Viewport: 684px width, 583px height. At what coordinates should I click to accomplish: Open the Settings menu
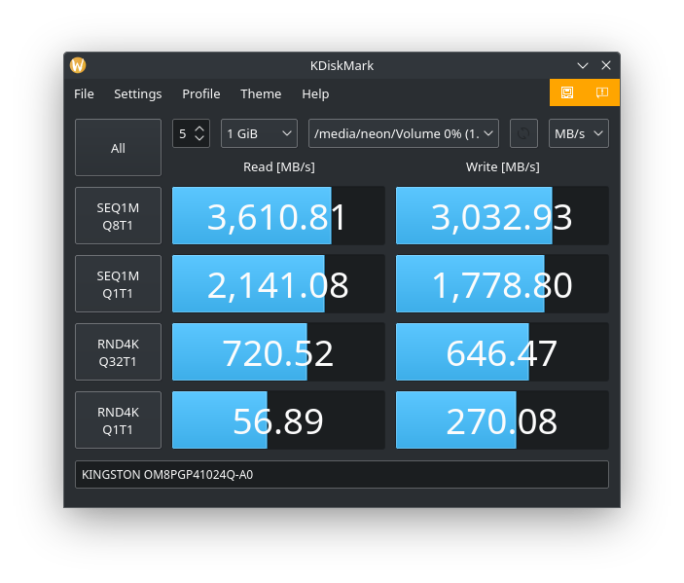[137, 94]
